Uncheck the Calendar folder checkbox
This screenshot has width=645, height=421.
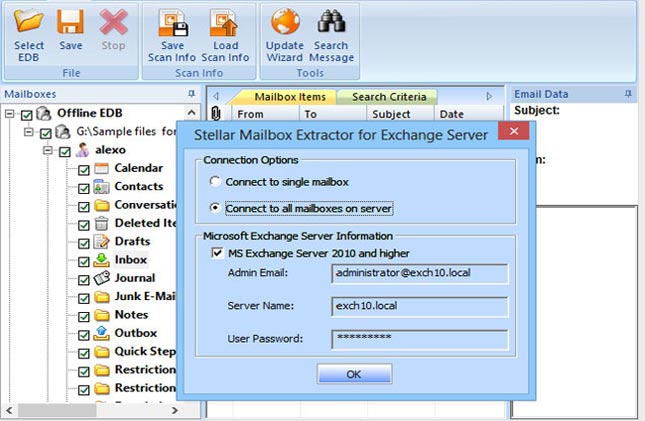[84, 170]
